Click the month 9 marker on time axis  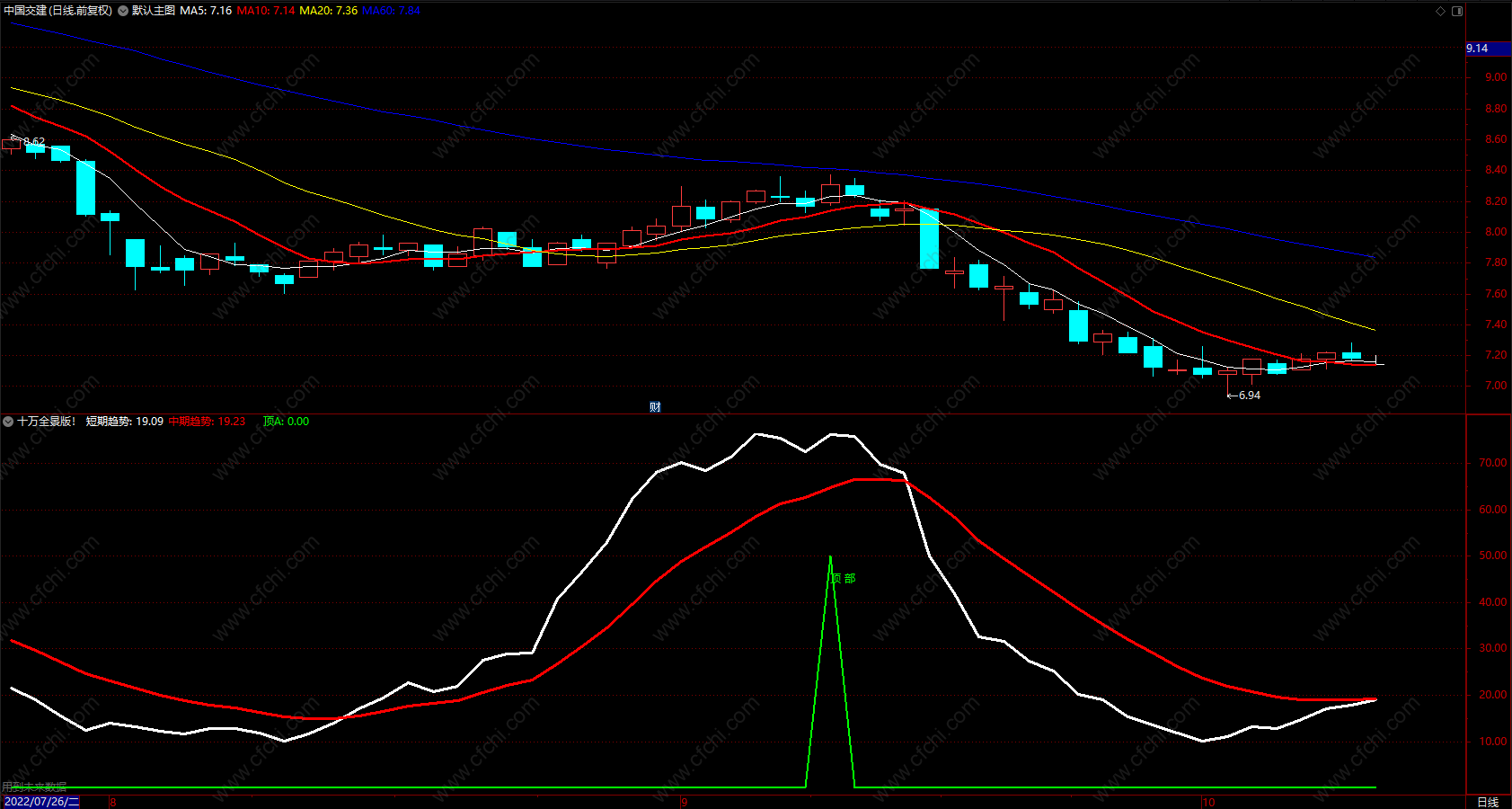coord(685,803)
